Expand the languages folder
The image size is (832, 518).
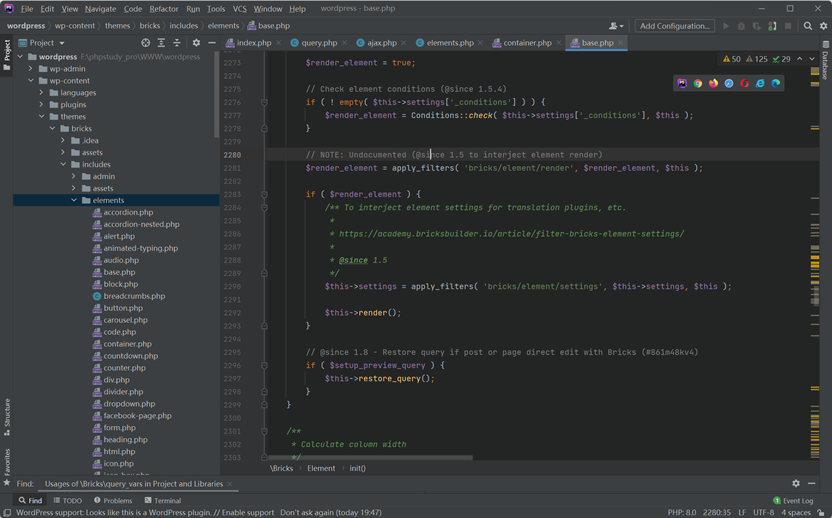click(x=41, y=92)
